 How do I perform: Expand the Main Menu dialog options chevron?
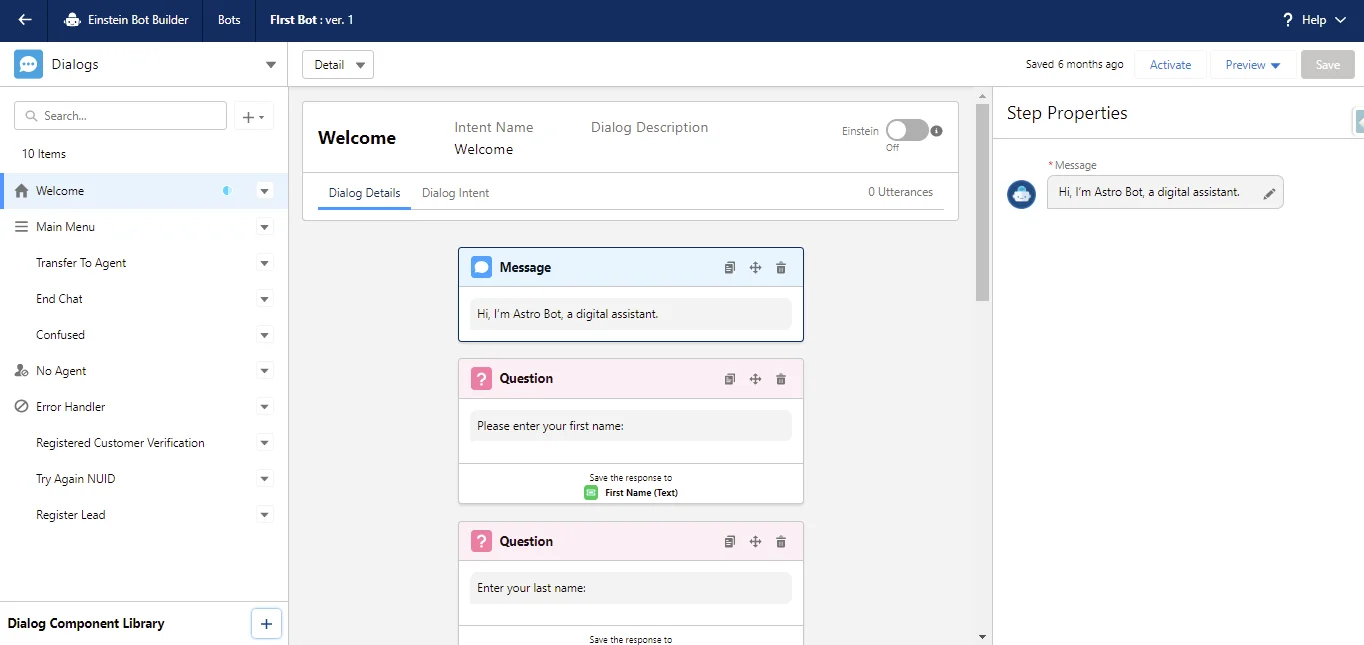[264, 227]
